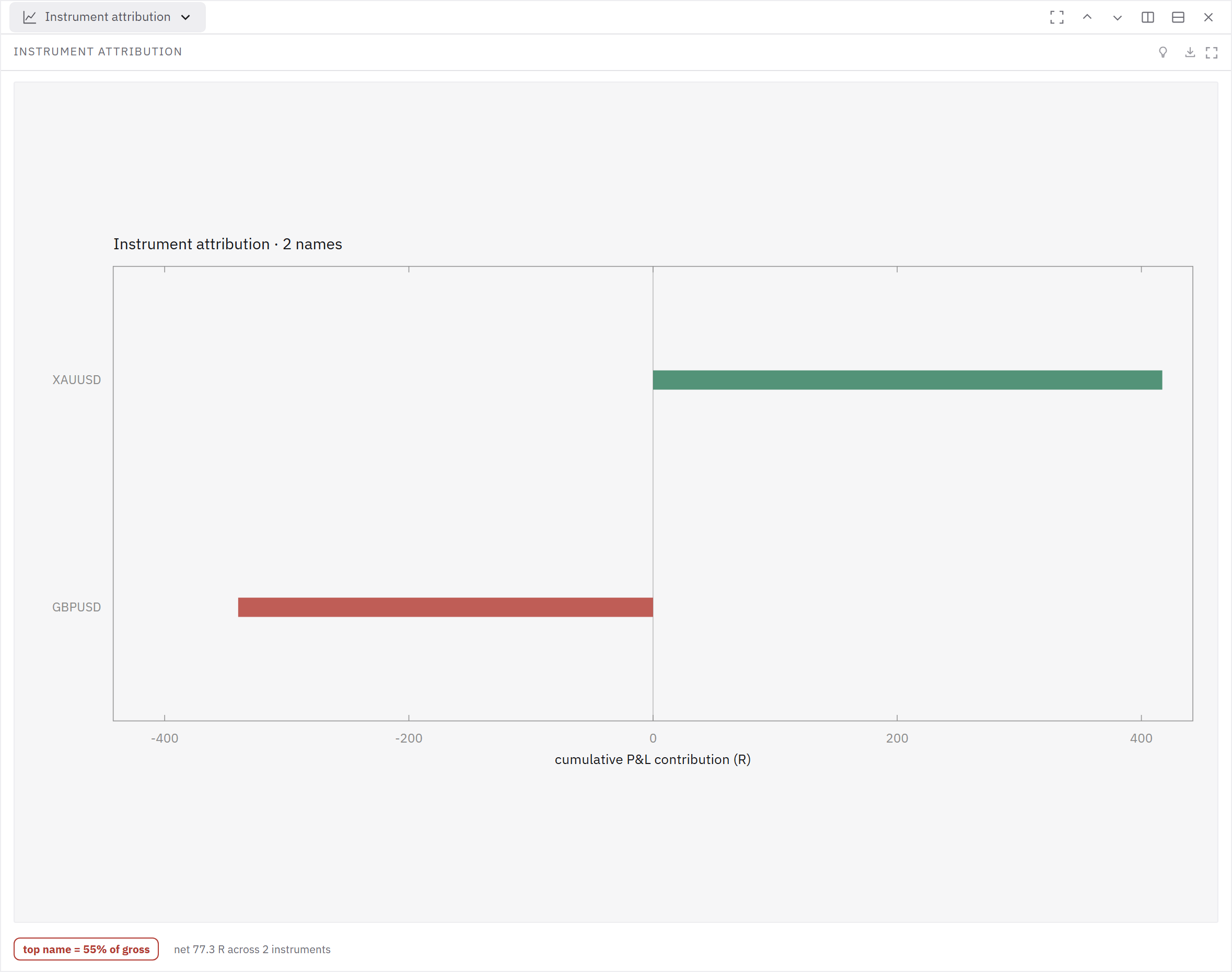
Task: Click the INSTRUMENT ATTRIBUTION section header
Action: (98, 52)
